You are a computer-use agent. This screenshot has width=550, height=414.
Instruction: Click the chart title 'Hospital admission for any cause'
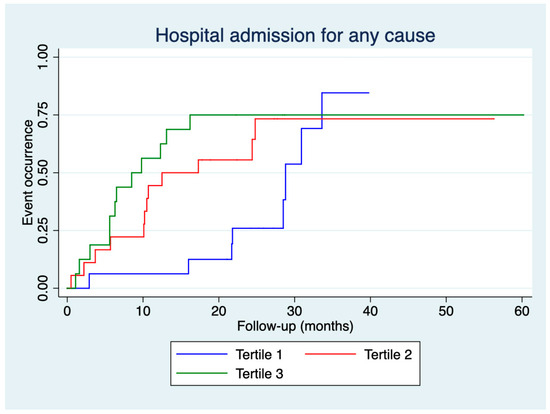point(295,36)
